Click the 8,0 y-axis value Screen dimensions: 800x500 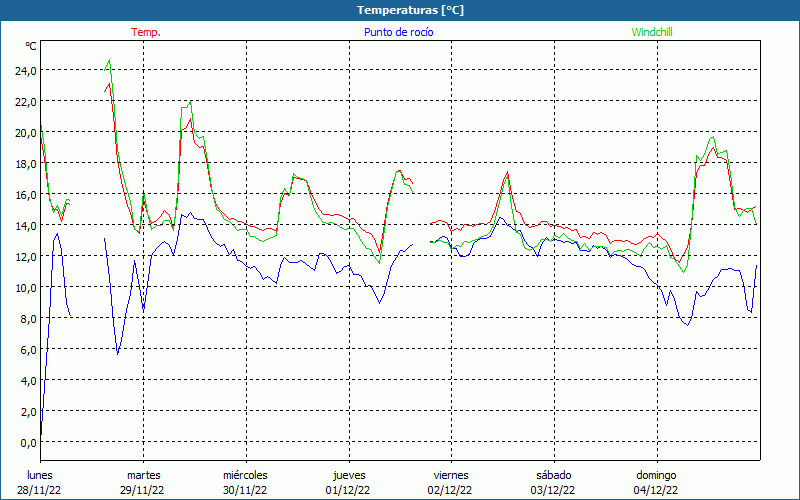click(29, 318)
